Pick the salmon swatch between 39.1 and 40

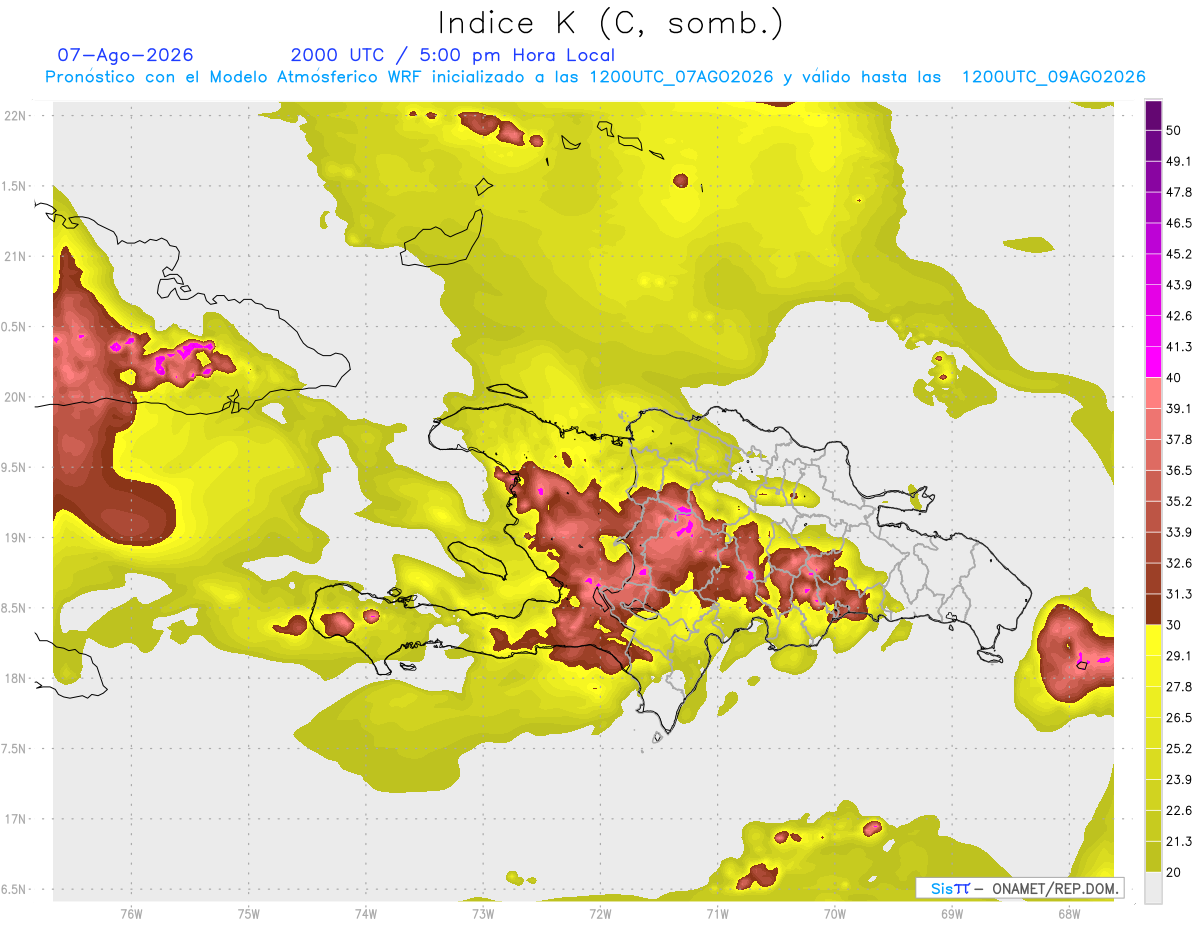coord(1153,394)
